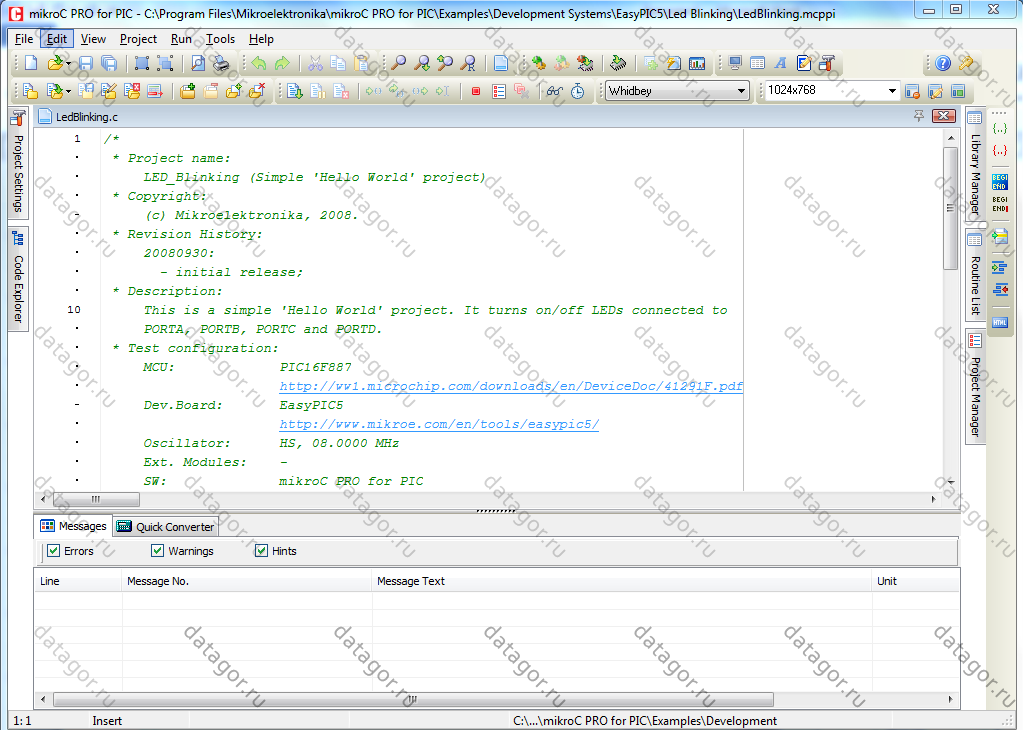Click the Line column header
The height and width of the screenshot is (730, 1023).
(78, 581)
